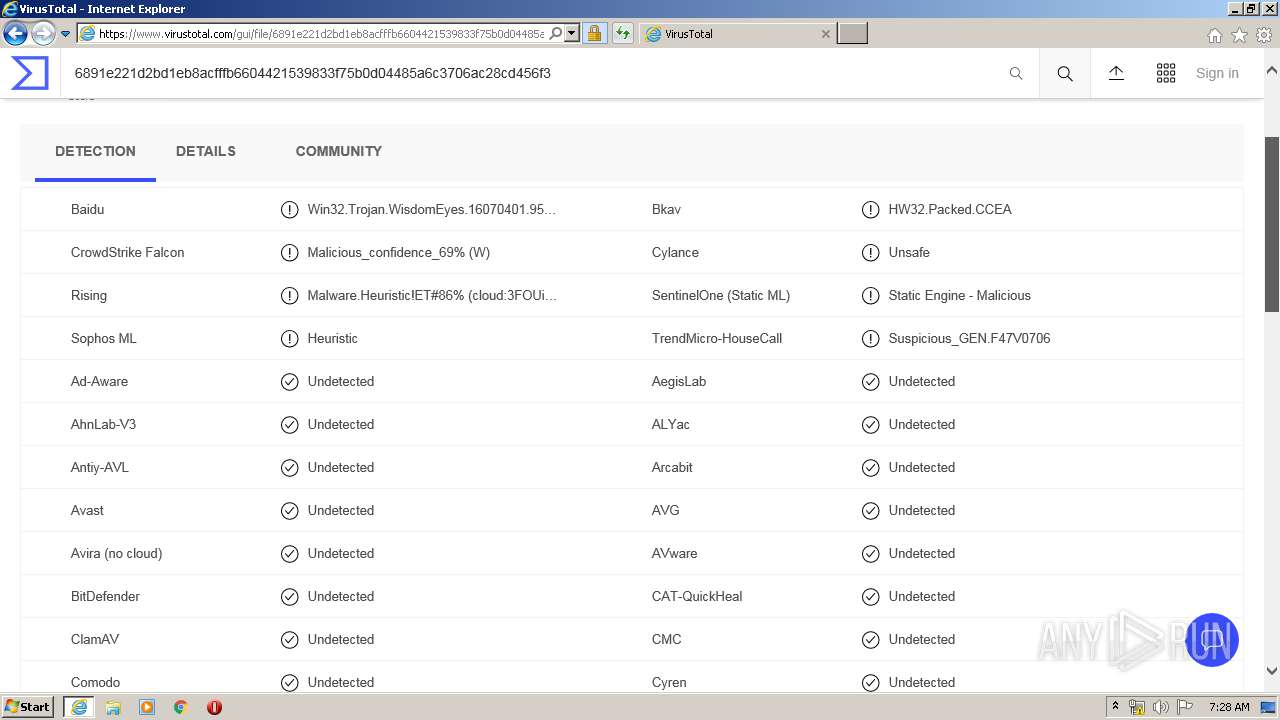Click the Sophos ML warning icon

(x=290, y=339)
